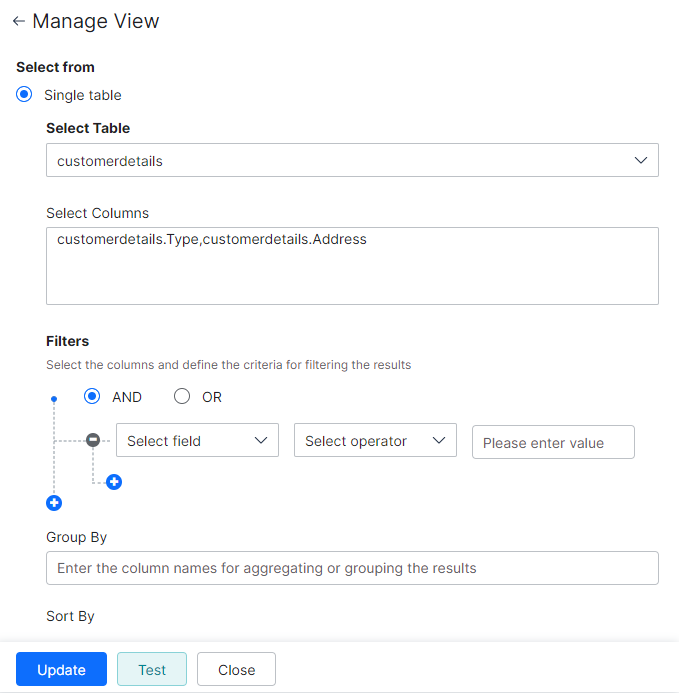Click the Manage View heading
679x693 pixels.
click(x=96, y=21)
